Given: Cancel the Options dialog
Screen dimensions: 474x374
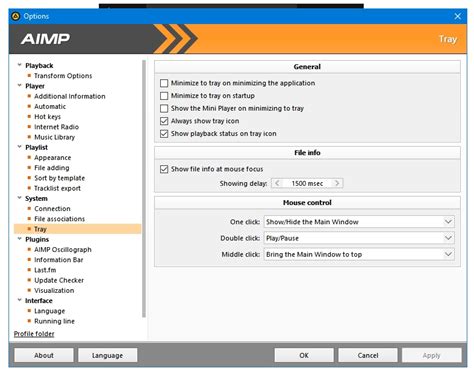Looking at the screenshot, I should click(x=368, y=355).
